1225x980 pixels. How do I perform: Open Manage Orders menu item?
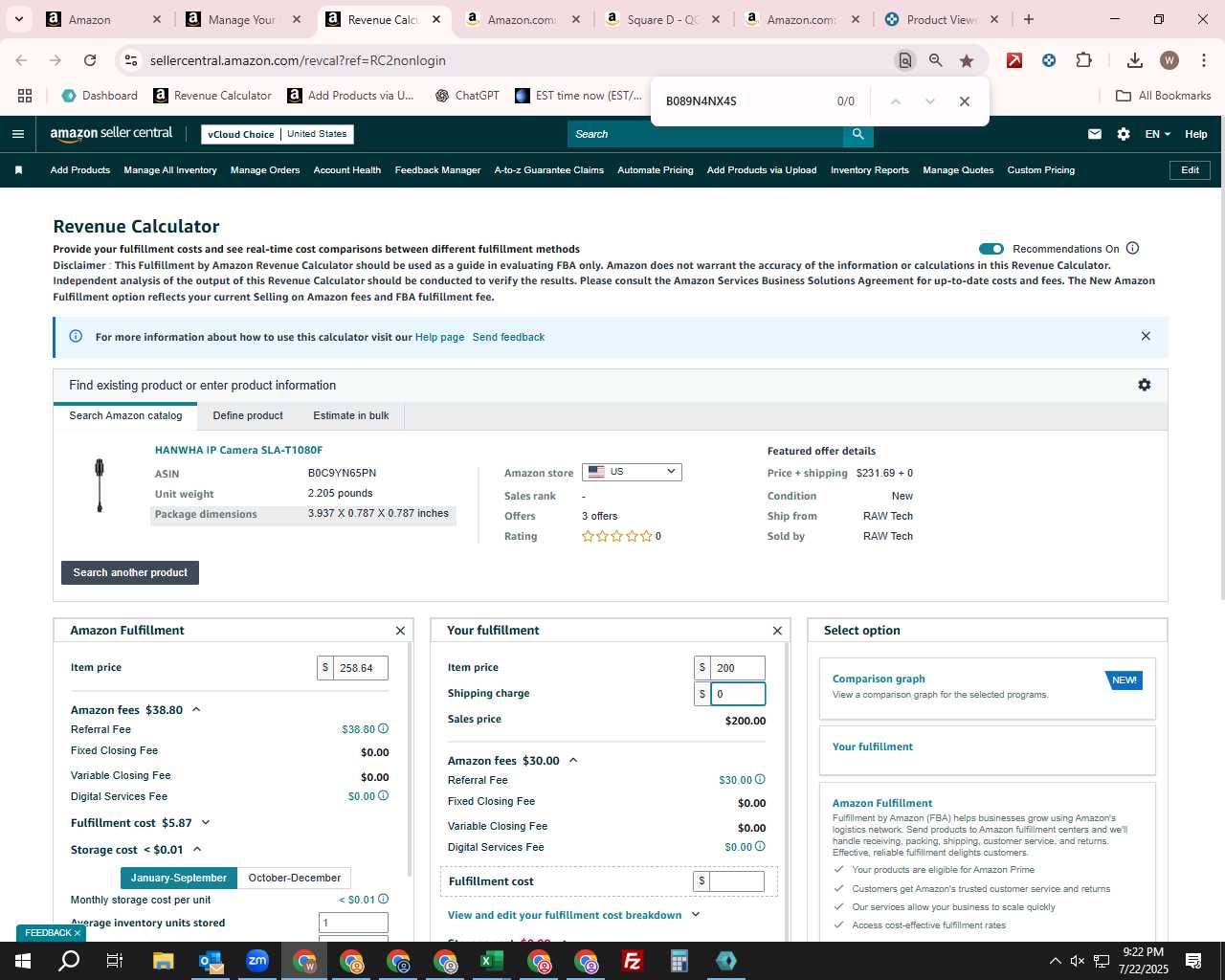point(265,170)
